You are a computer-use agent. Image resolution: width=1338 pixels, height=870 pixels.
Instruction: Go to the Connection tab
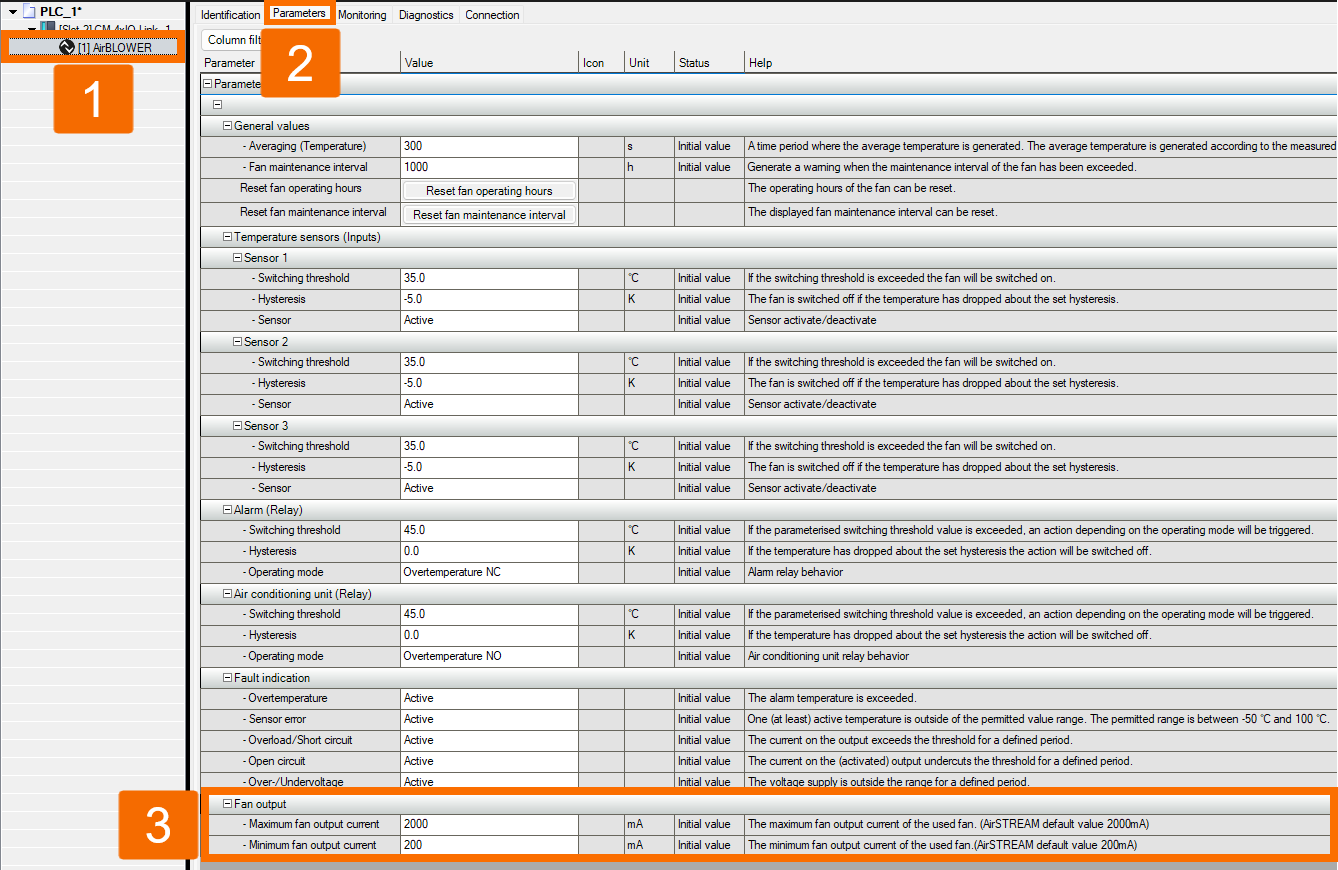click(492, 15)
